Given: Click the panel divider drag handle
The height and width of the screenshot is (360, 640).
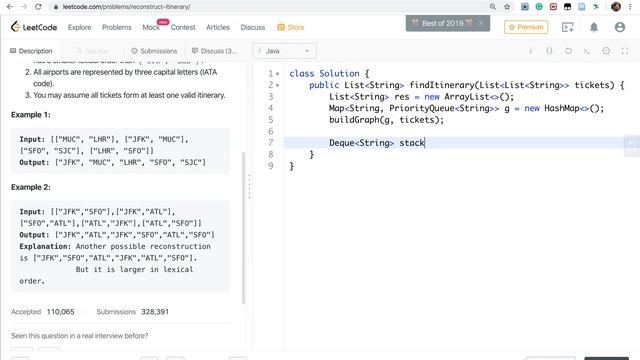Looking at the screenshot, I should click(249, 186).
